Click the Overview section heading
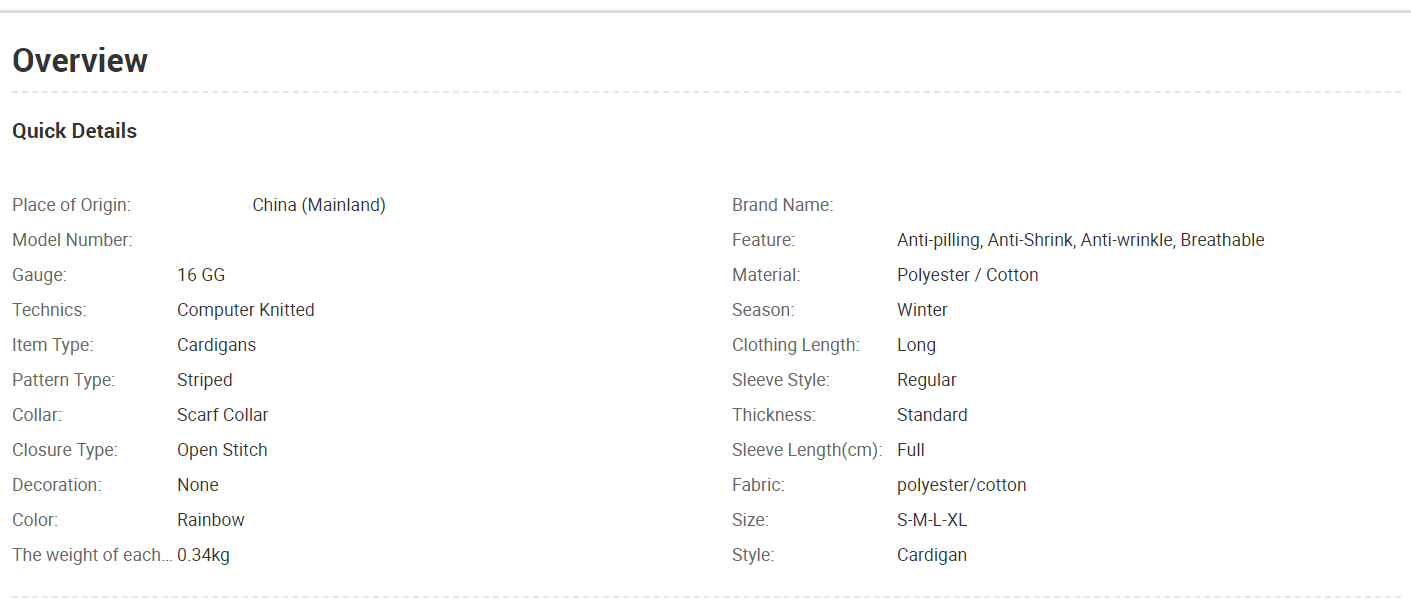The width and height of the screenshot is (1411, 614). pos(80,61)
